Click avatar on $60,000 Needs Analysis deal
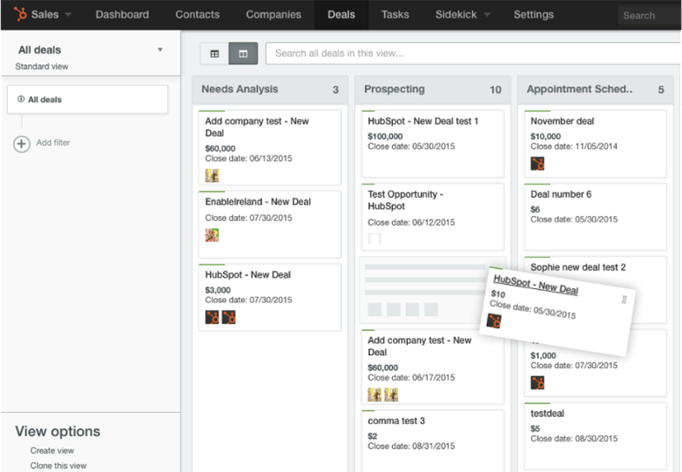This screenshot has height=472, width=682. click(x=212, y=176)
